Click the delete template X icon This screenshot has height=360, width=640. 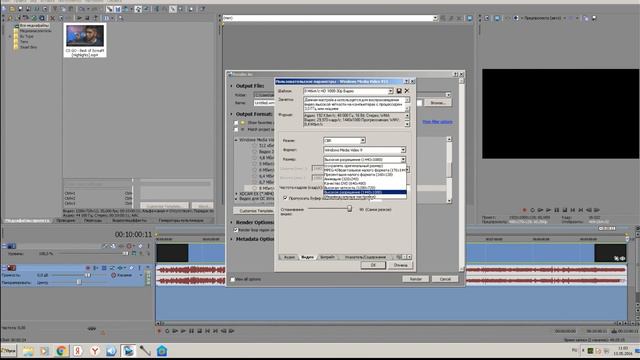407,91
